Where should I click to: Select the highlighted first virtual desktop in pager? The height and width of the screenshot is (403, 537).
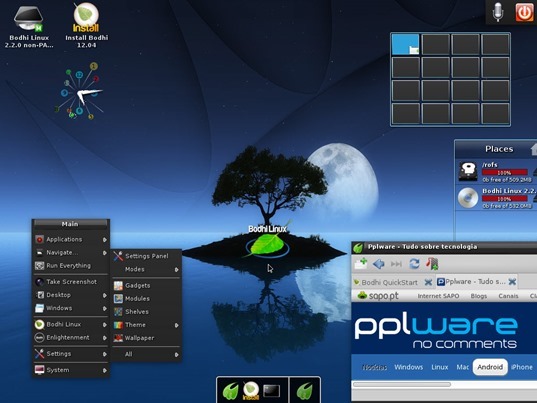tap(405, 44)
